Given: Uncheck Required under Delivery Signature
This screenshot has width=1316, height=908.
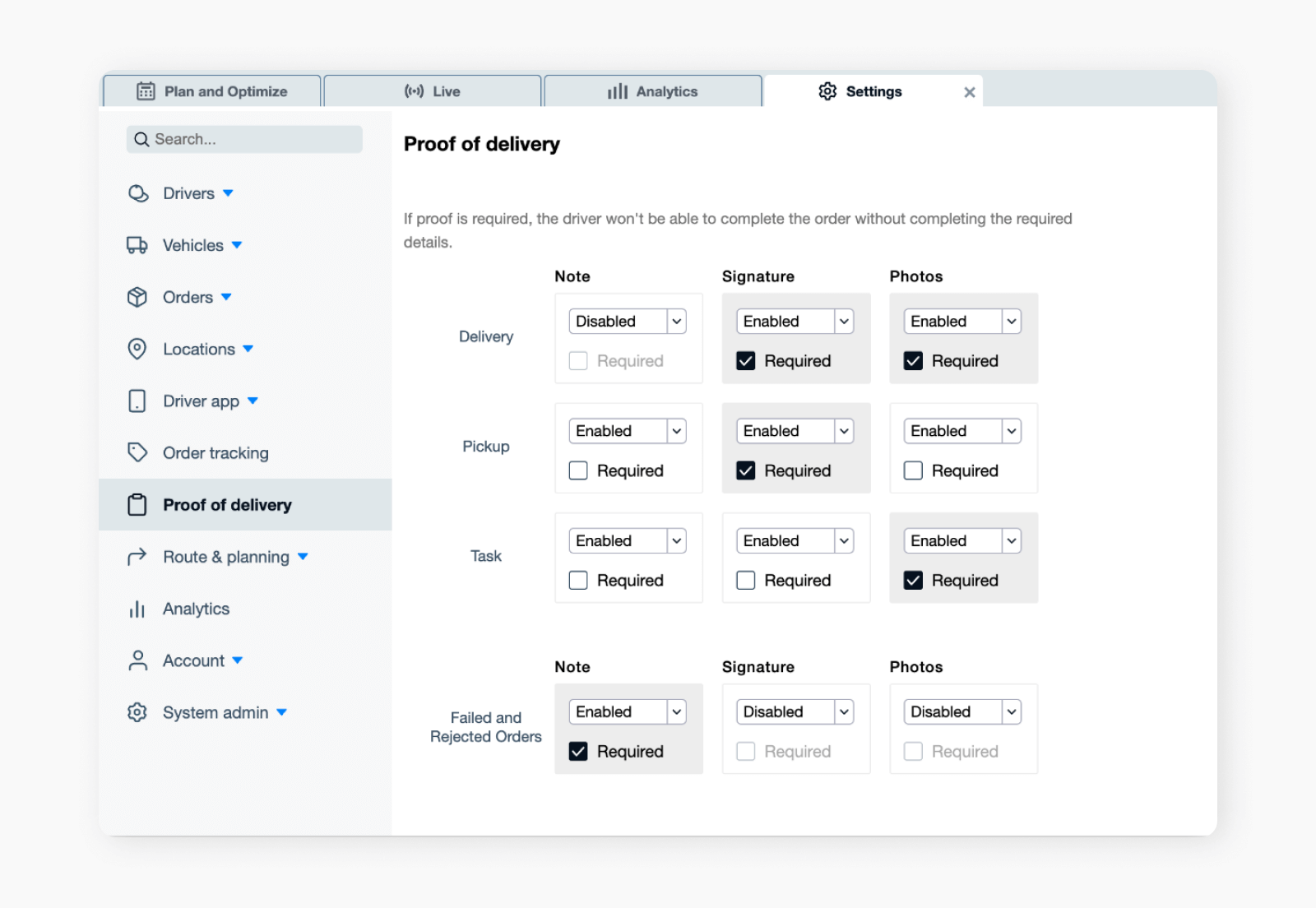Looking at the screenshot, I should (745, 360).
